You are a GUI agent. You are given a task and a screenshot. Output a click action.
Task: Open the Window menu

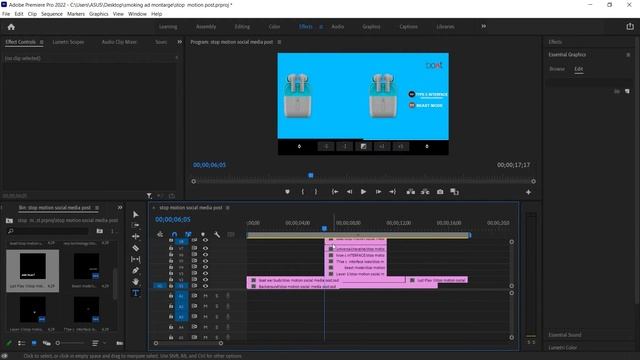click(x=137, y=14)
